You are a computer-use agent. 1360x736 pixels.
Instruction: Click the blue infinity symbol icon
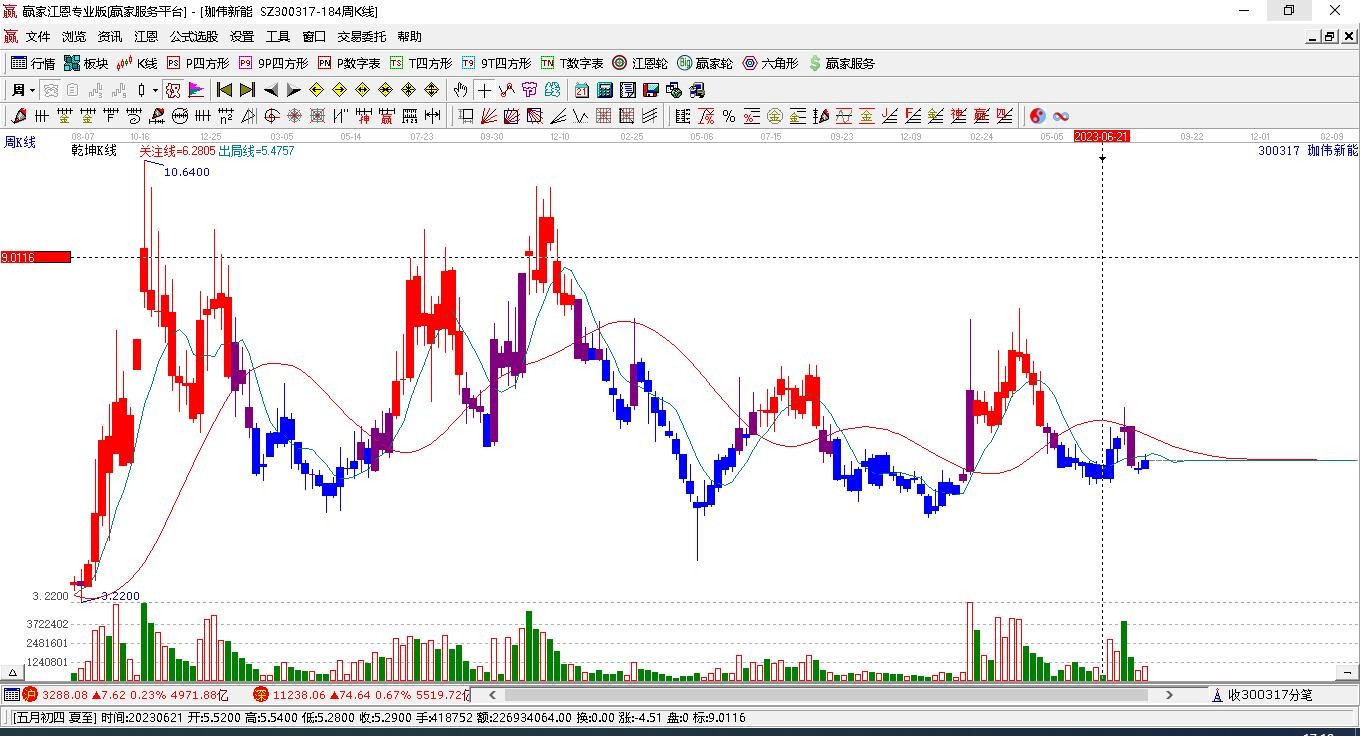pos(1061,116)
